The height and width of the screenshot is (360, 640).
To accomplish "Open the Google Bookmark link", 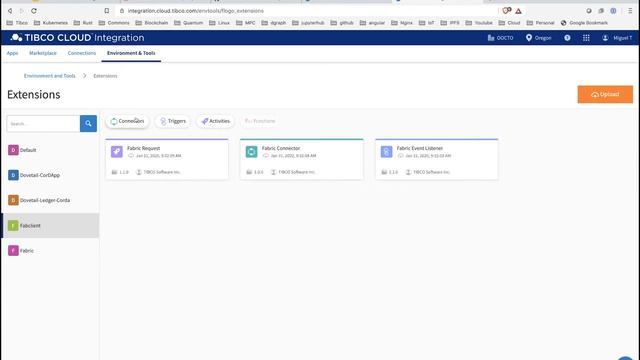I will pyautogui.click(x=584, y=23).
